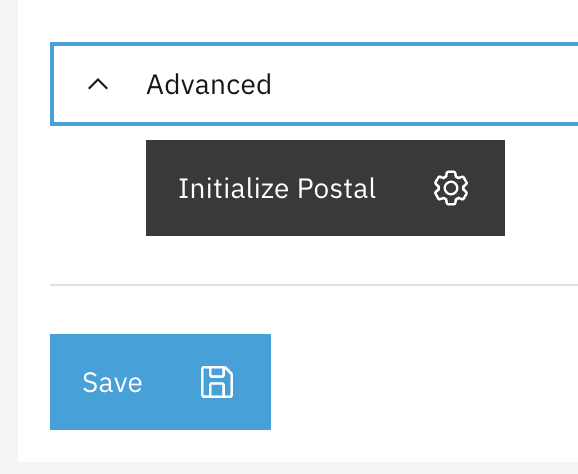Click the white save glyph next to Save

(x=217, y=382)
